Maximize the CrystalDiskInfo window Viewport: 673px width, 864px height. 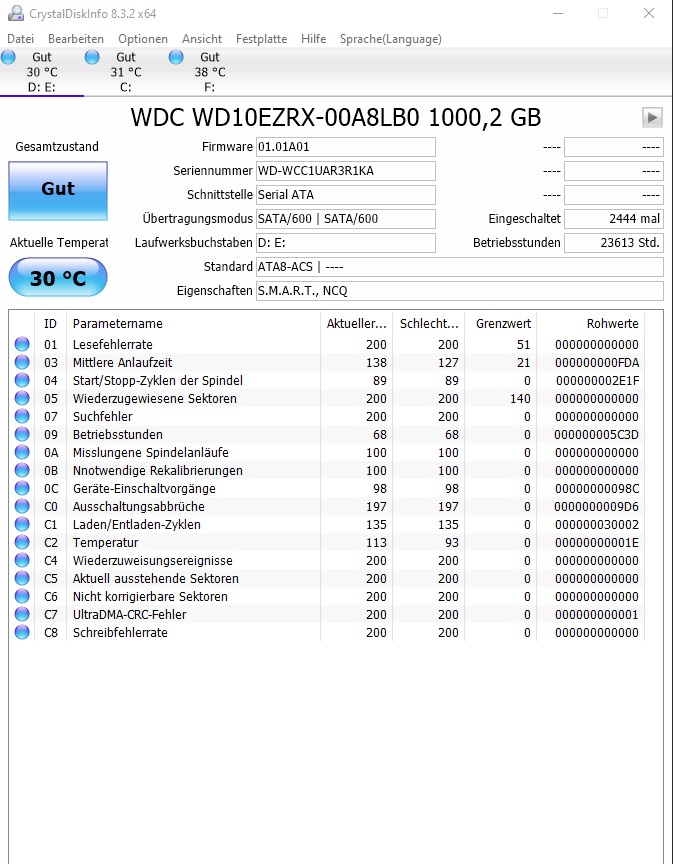(x=603, y=13)
